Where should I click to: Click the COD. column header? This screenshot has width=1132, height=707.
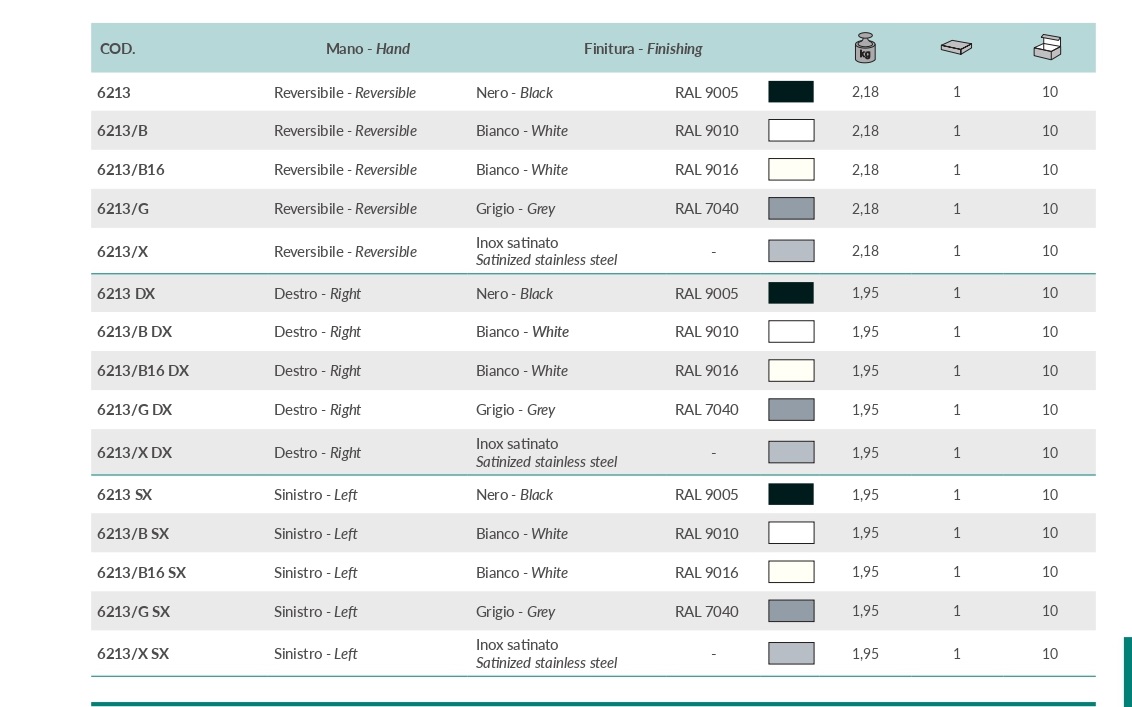(118, 49)
